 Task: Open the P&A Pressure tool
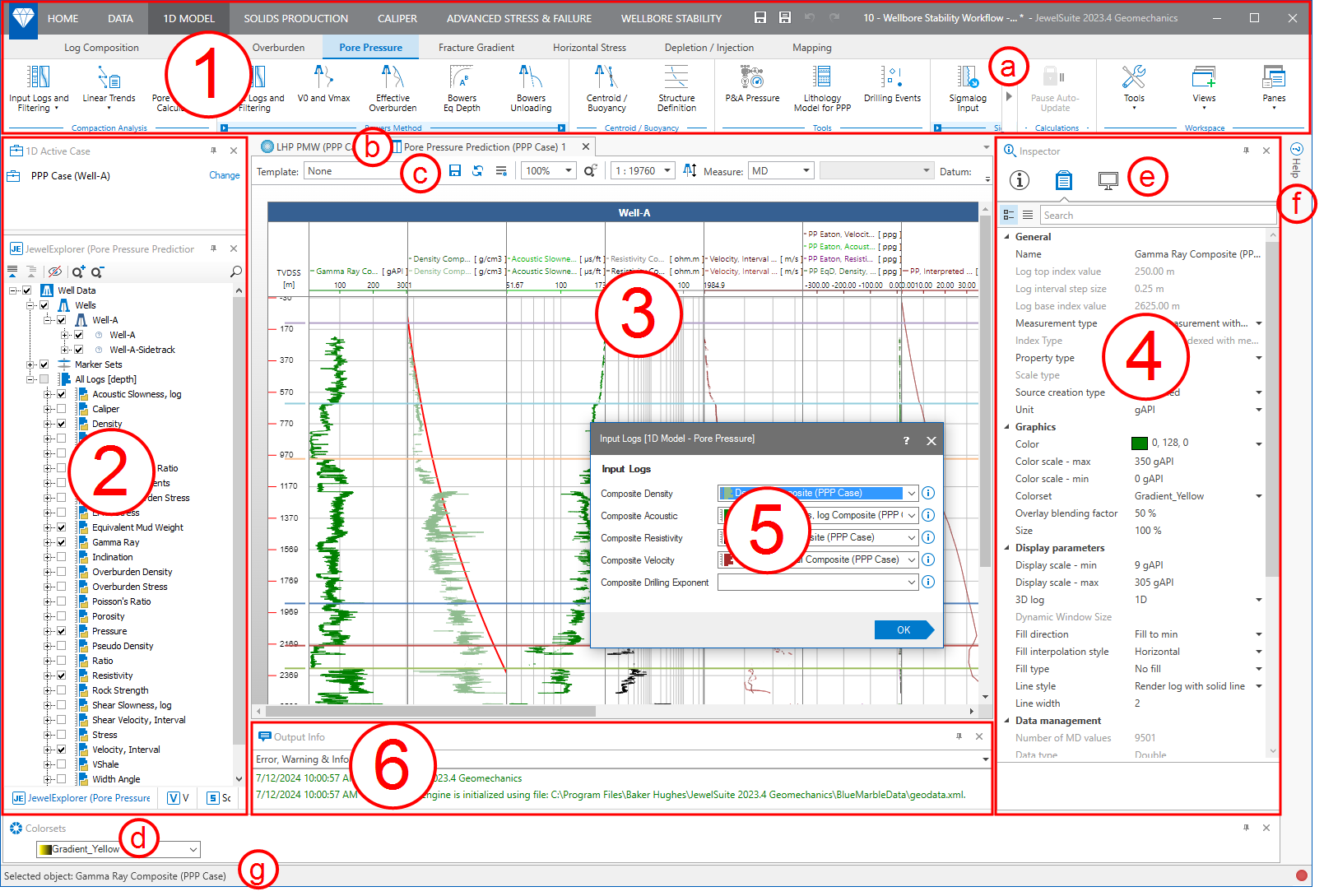pos(752,79)
